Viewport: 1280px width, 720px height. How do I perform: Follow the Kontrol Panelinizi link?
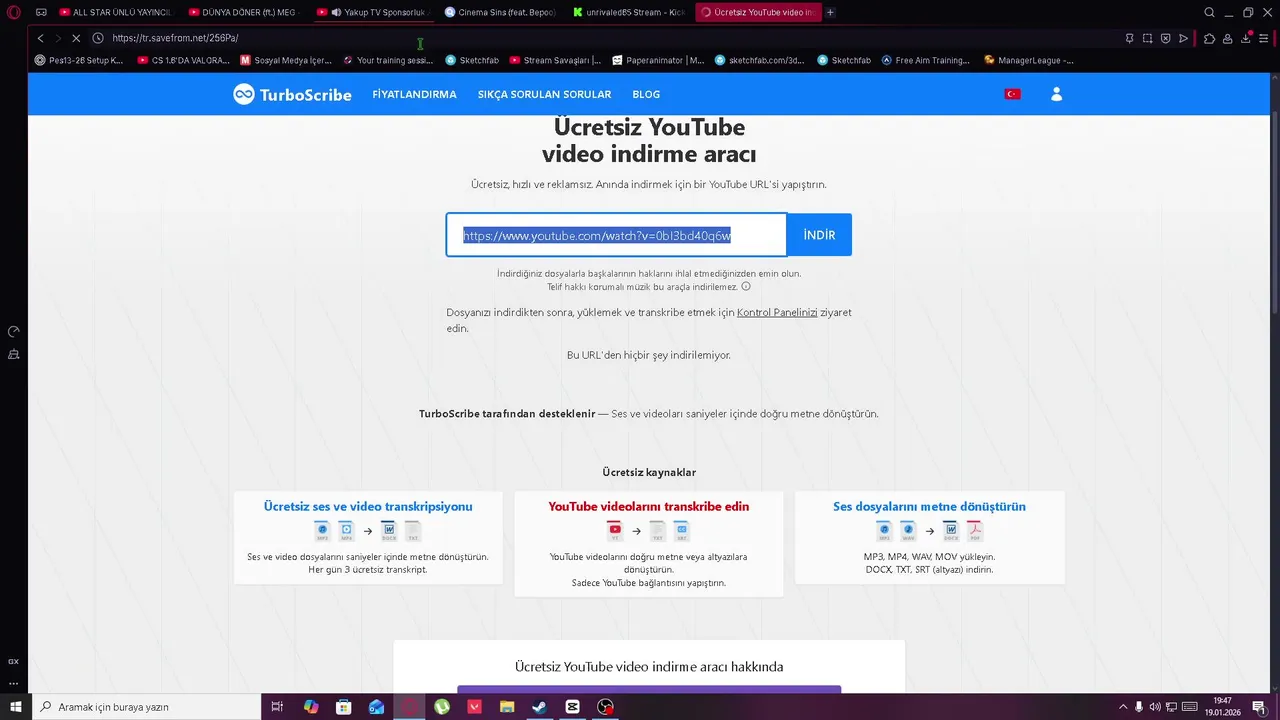pyautogui.click(x=777, y=312)
